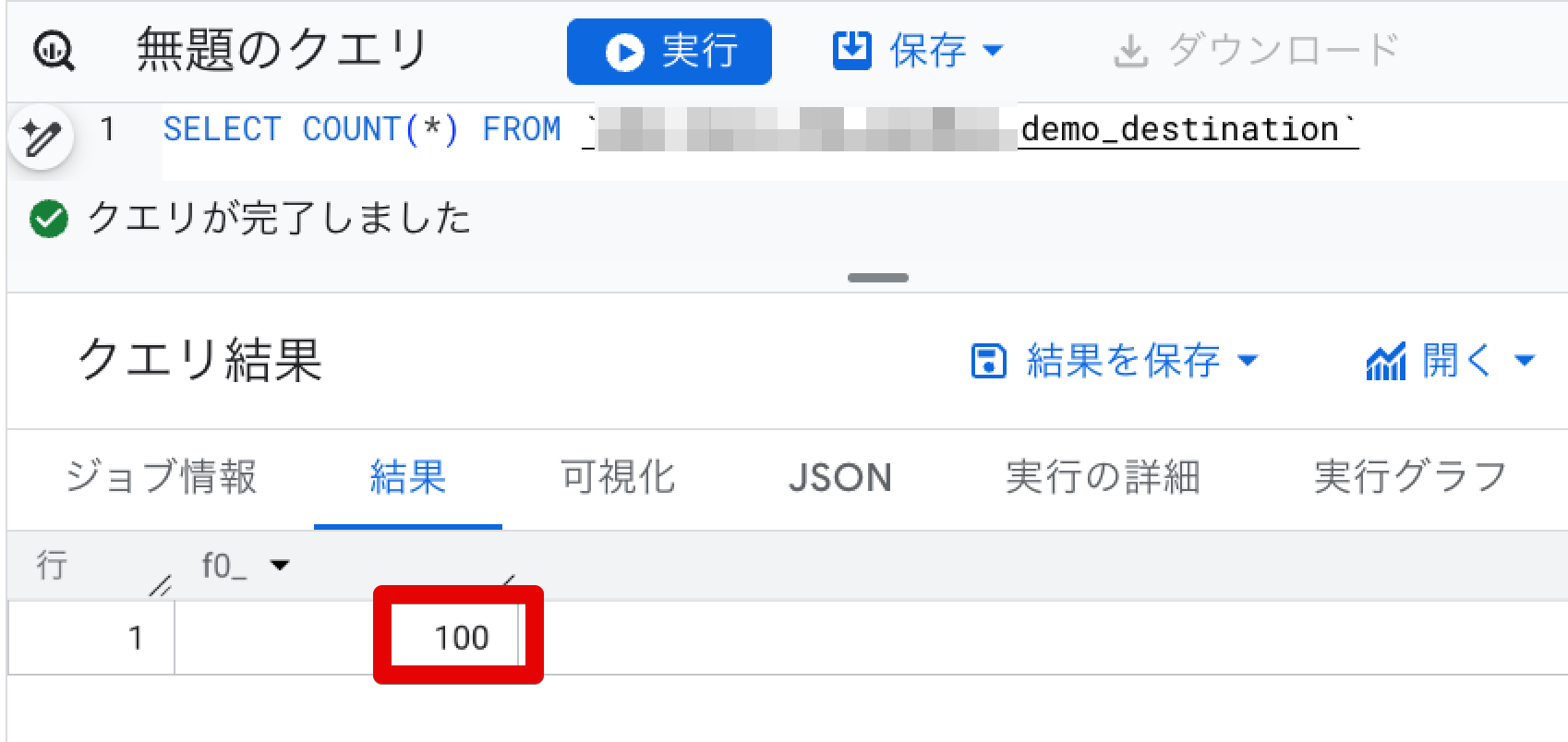Screen dimensions: 1568x742
Task: Open the 実行グラフ tab
Action: (x=1410, y=478)
